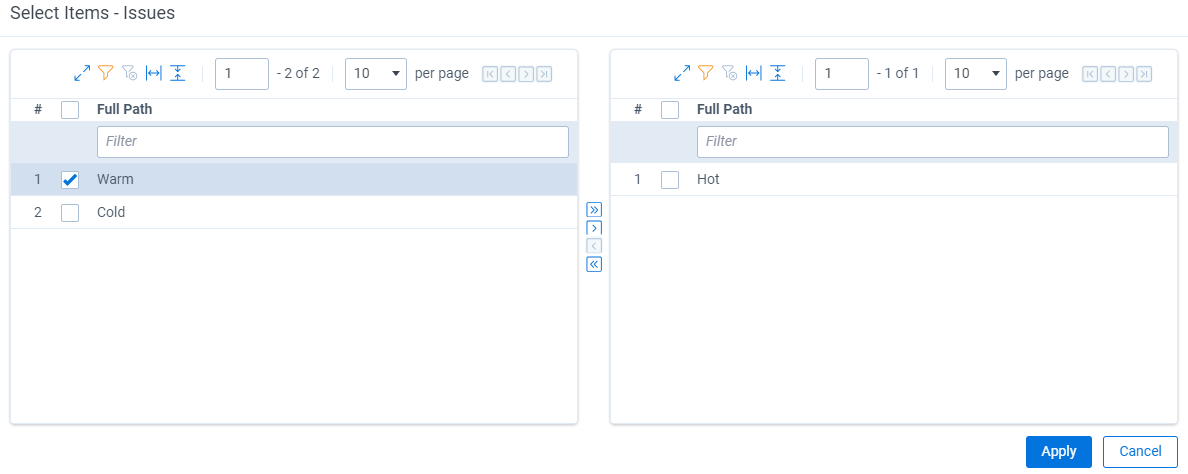Check the Hot item checkbox

click(x=670, y=180)
